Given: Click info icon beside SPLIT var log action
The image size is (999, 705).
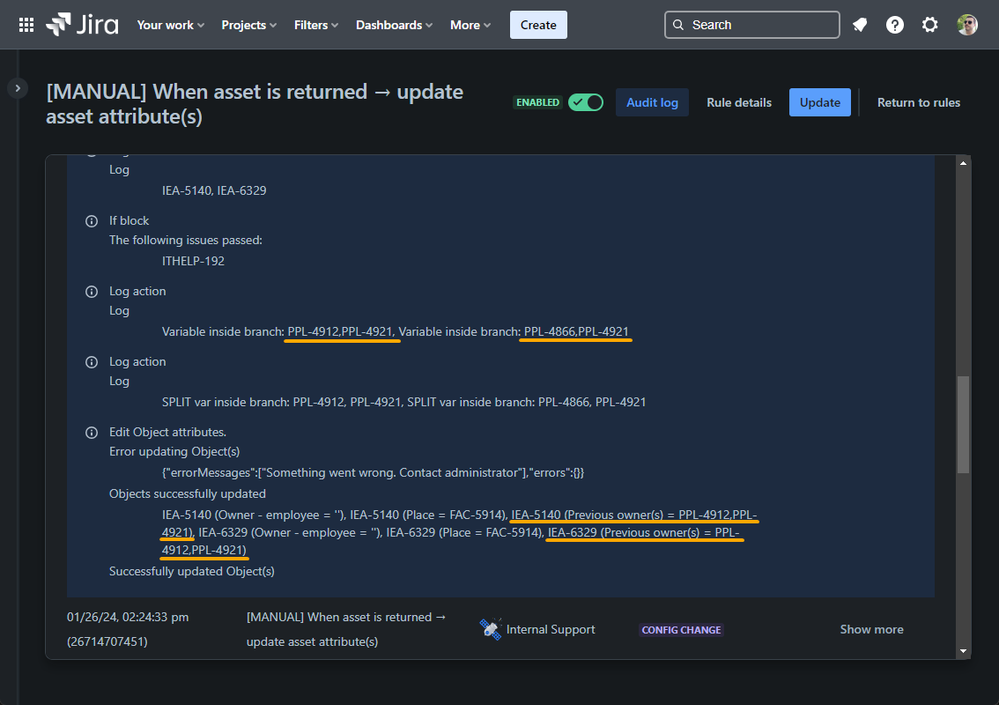Looking at the screenshot, I should coord(92,362).
